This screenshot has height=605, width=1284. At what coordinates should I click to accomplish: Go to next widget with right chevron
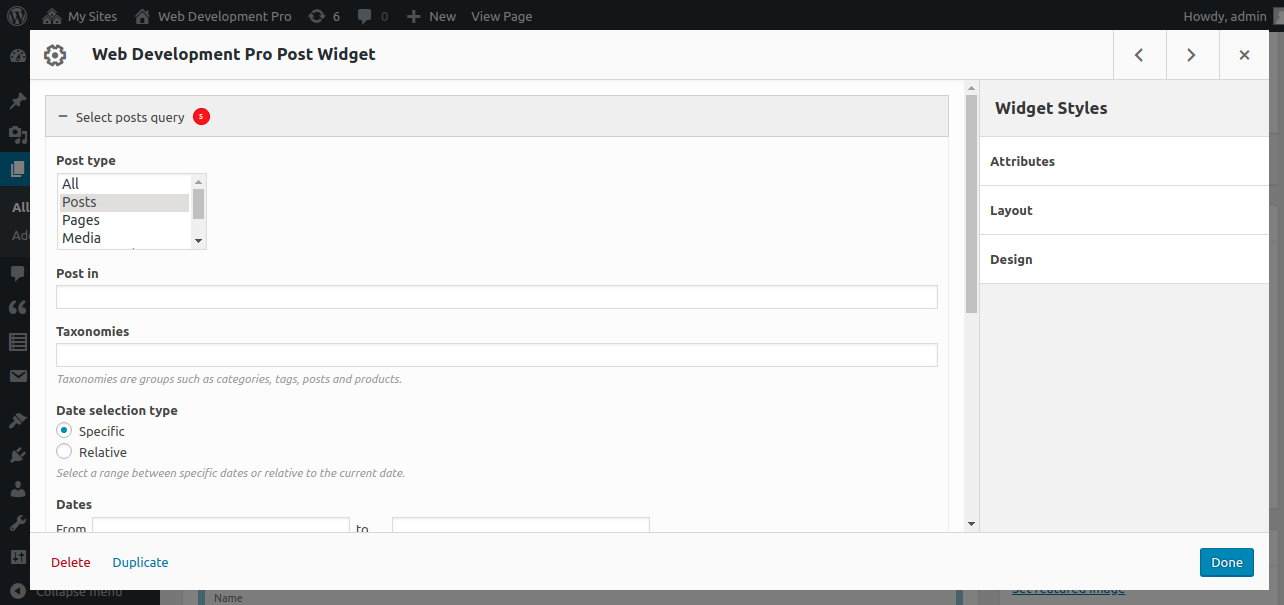click(1191, 55)
